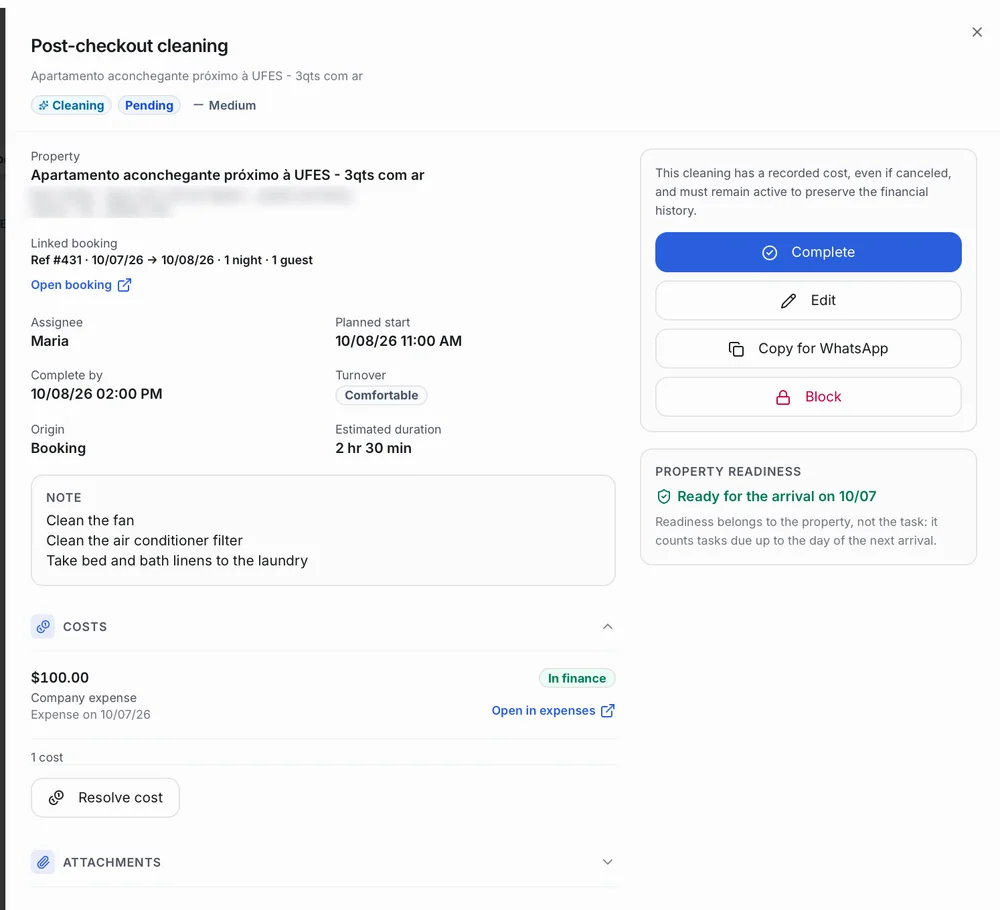1000x910 pixels.
Task: Click the Pending status badge
Action: 149,105
